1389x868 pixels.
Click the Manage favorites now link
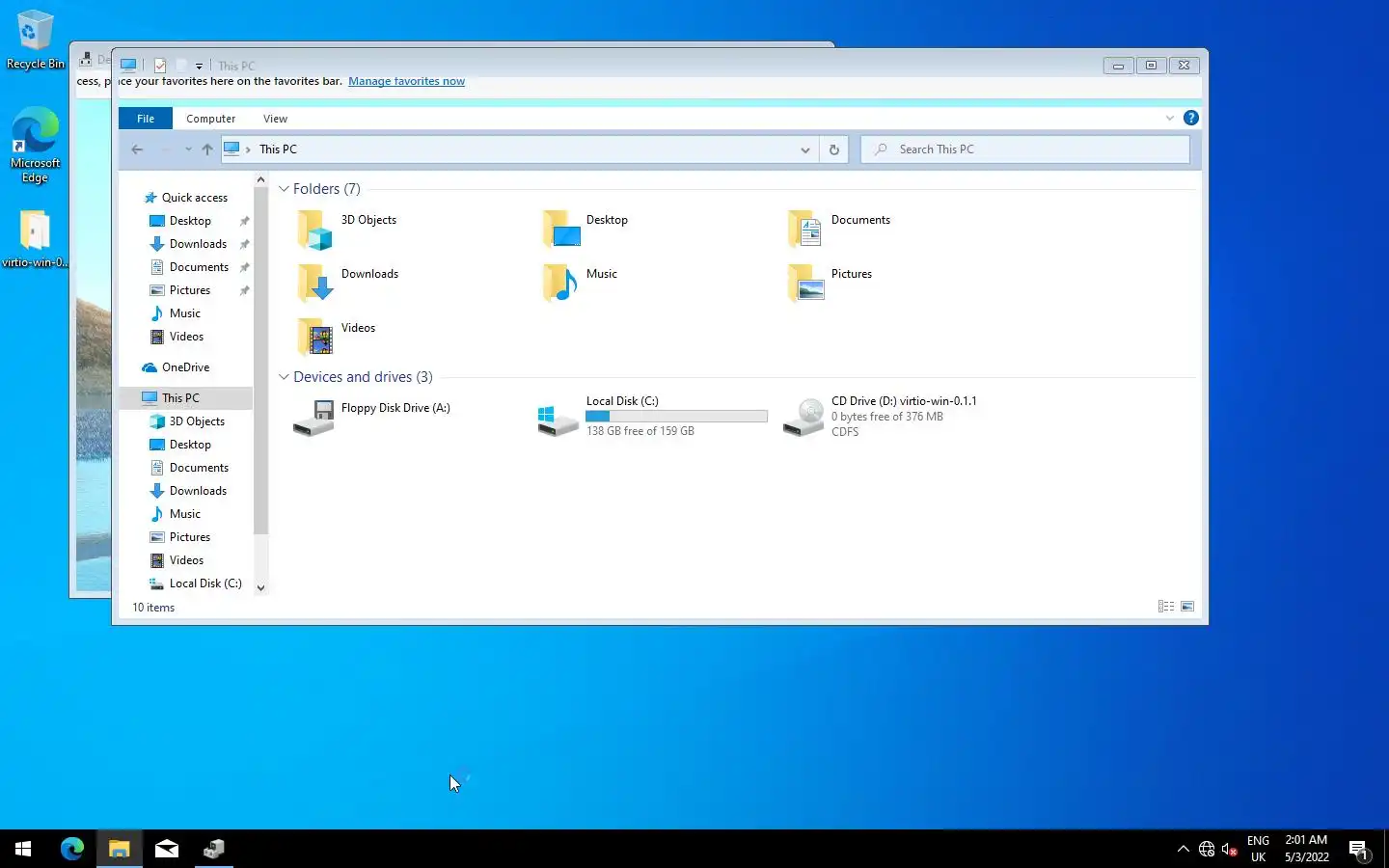point(406,81)
